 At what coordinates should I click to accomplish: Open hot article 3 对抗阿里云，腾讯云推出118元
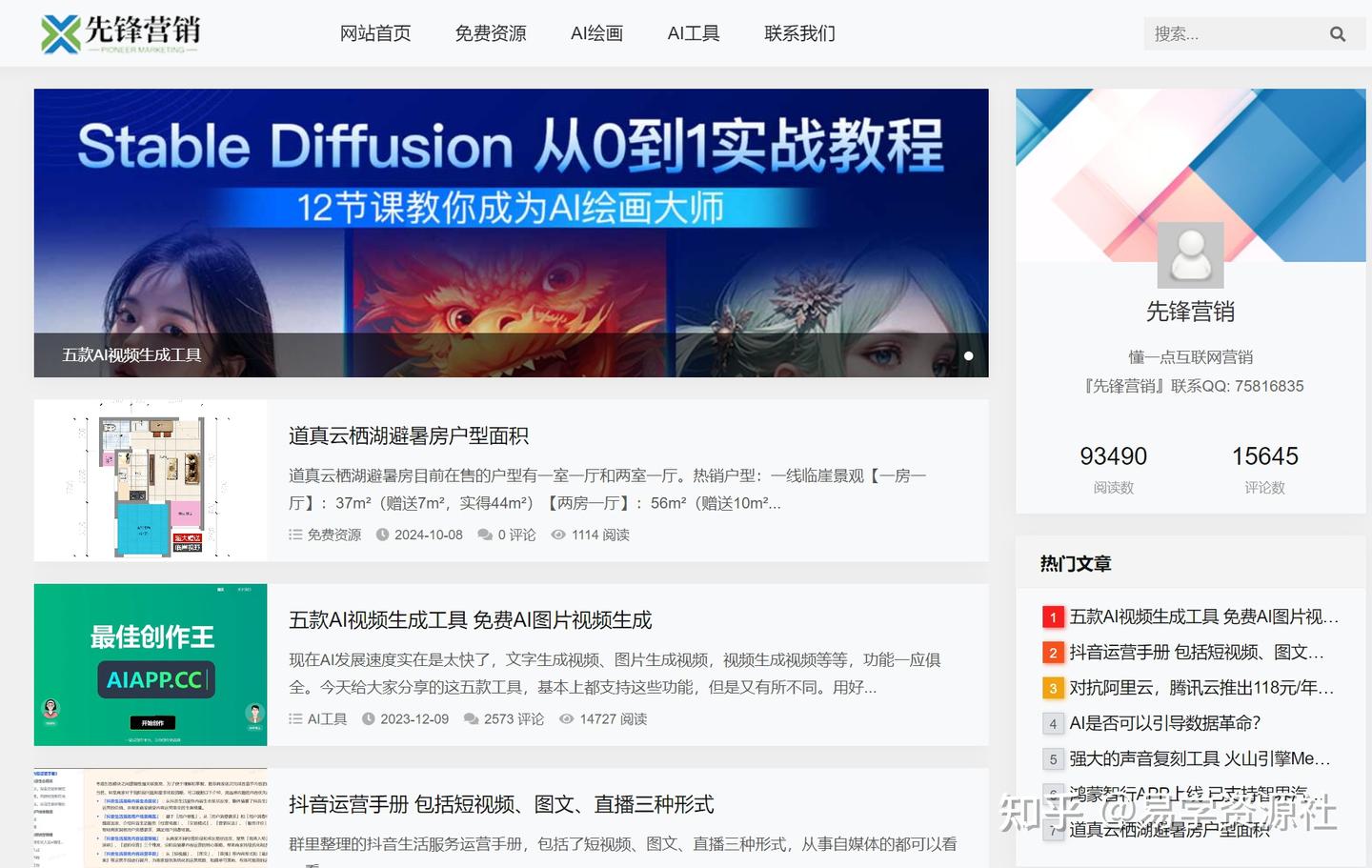click(x=1201, y=688)
